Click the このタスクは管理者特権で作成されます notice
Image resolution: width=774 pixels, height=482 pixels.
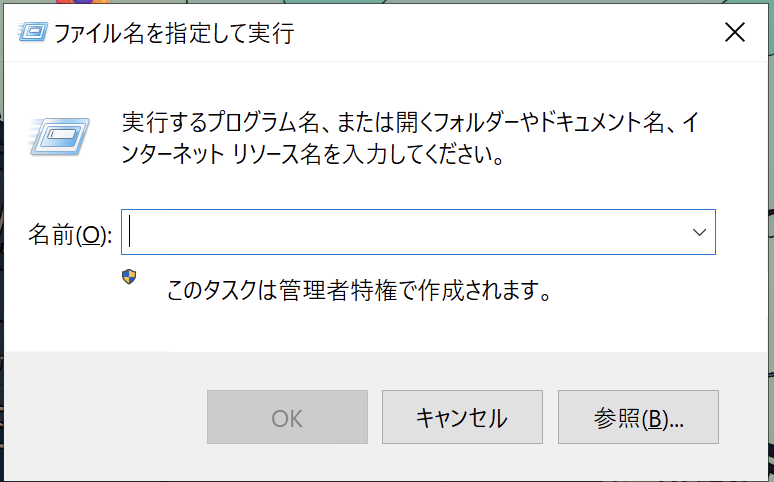359,290
